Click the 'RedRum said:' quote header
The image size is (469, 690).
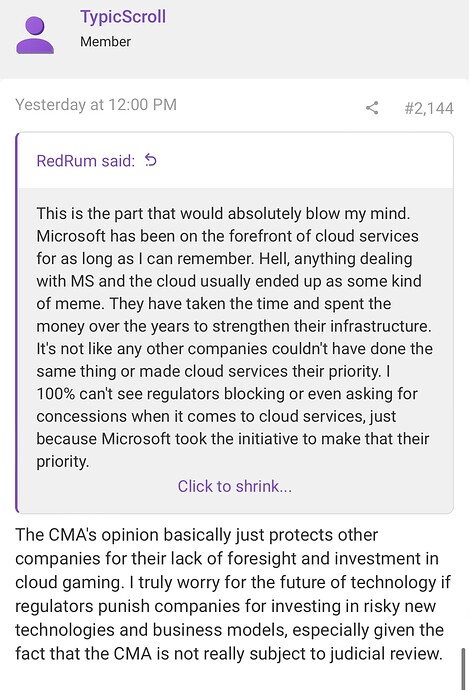coord(86,161)
